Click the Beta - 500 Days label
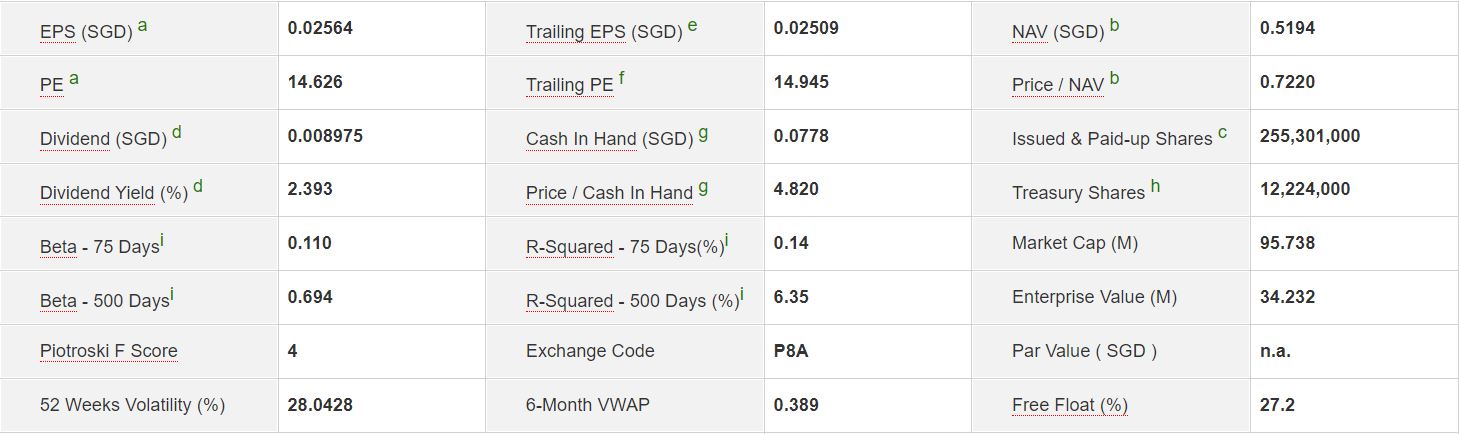Viewport: 1459px width, 434px height. tap(104, 300)
